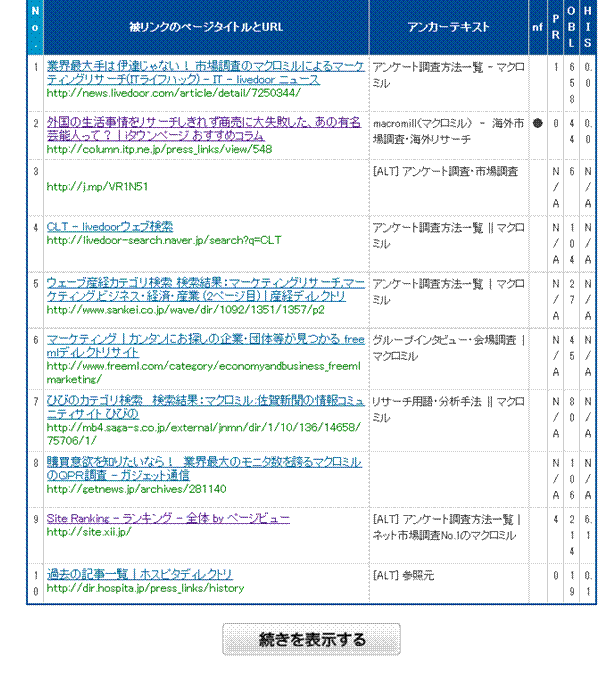Click anchor text 'ネット市場調査No.1のマクロミル' in row 9
604x677 pixels.
pyautogui.click(x=444, y=535)
